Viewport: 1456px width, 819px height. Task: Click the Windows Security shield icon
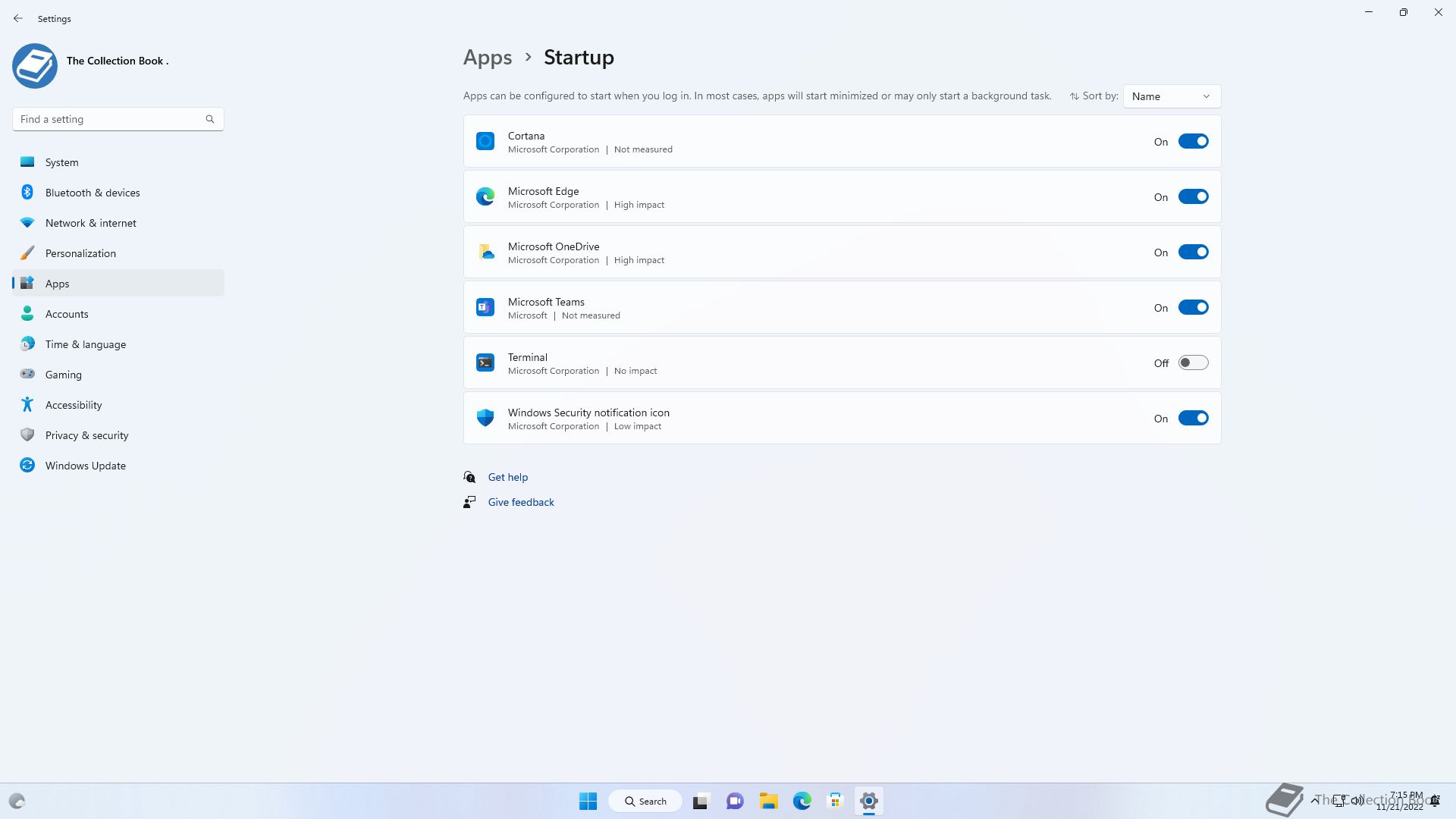[x=485, y=418]
